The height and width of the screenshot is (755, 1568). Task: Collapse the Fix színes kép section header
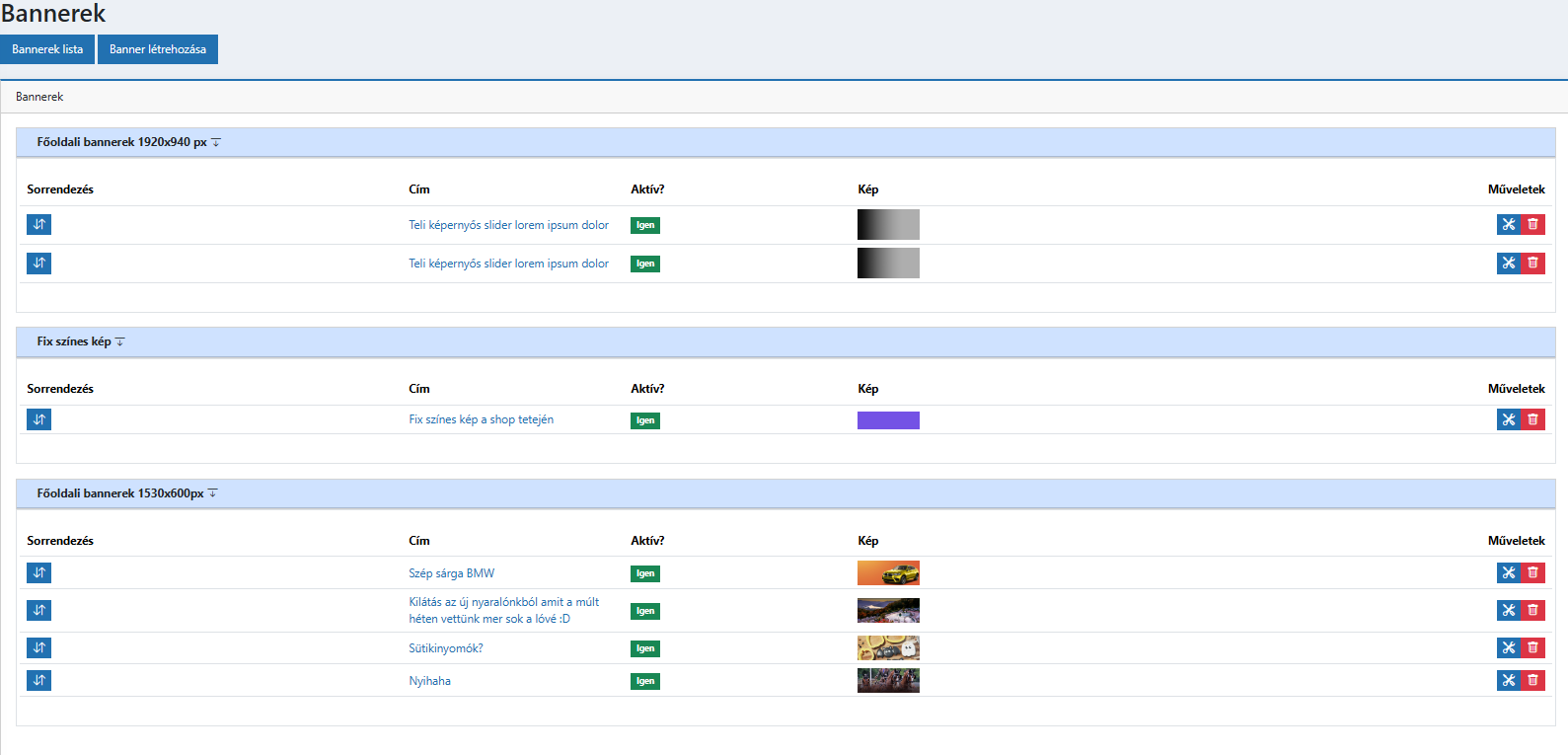(x=81, y=341)
